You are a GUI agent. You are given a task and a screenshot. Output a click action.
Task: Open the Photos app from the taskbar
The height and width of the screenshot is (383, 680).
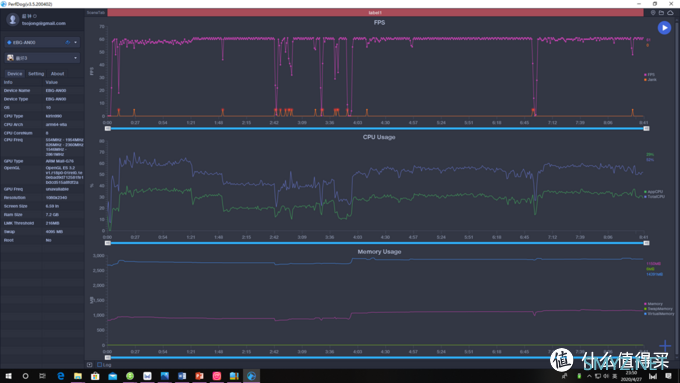point(164,376)
